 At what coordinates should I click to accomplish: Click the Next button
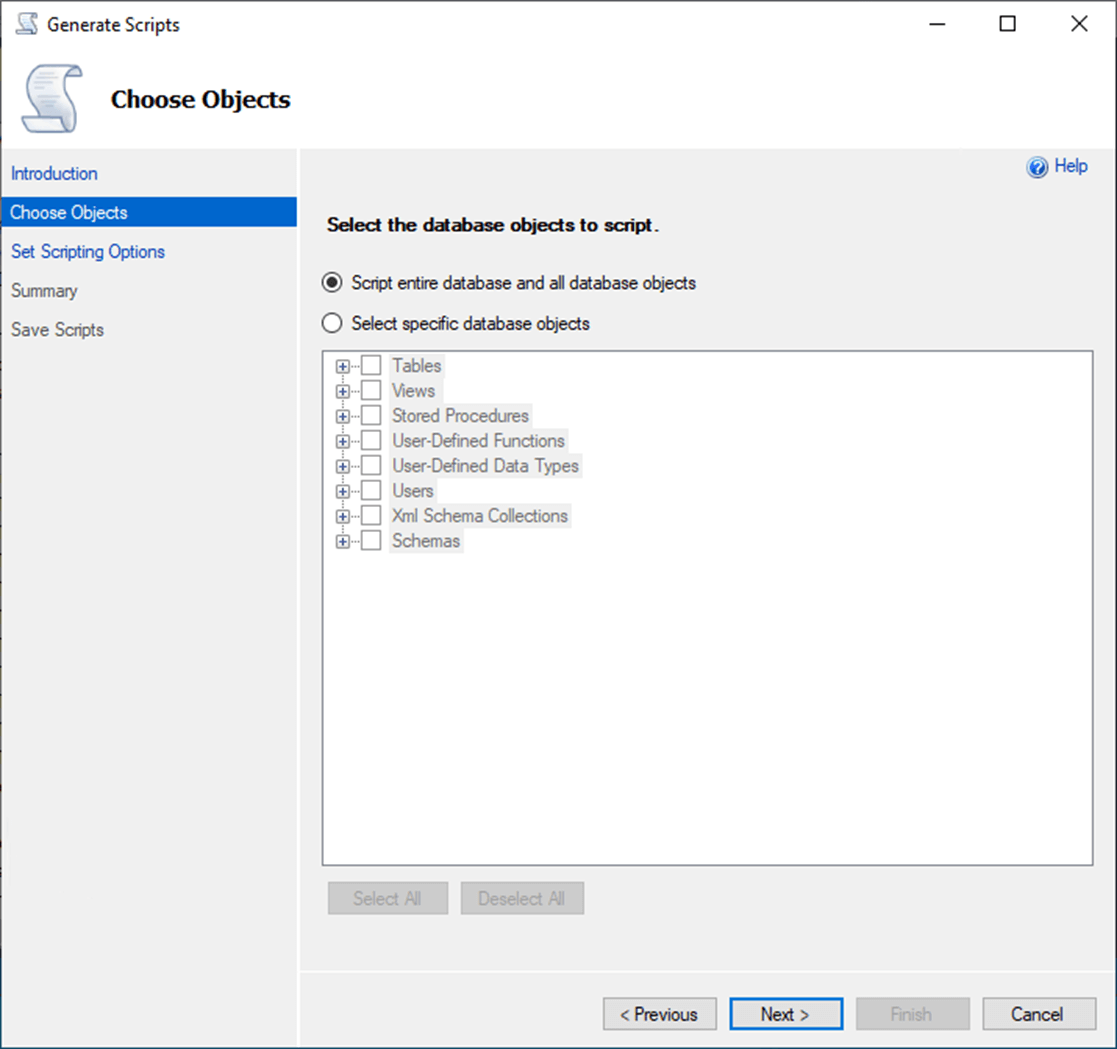point(786,1013)
